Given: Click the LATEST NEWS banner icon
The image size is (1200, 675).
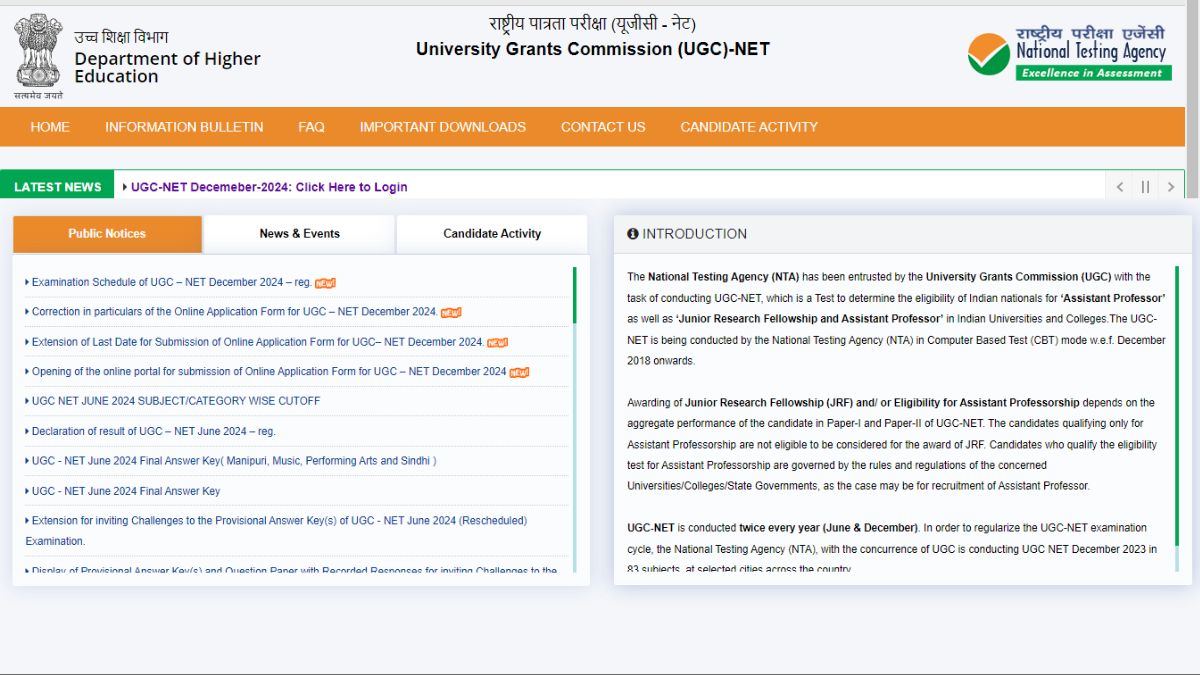Looking at the screenshot, I should pyautogui.click(x=57, y=185).
